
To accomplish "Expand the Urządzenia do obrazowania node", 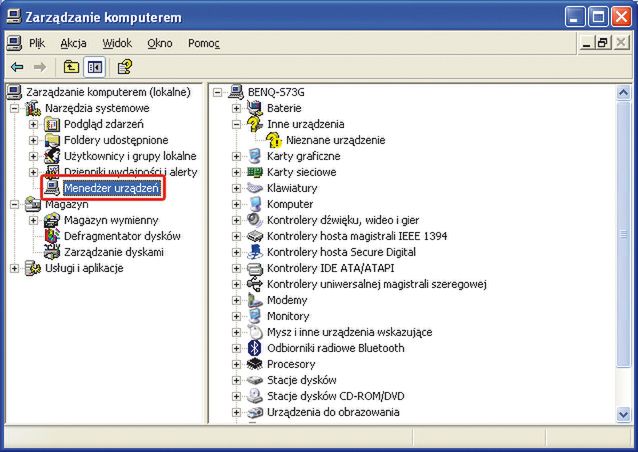I will 236,412.
